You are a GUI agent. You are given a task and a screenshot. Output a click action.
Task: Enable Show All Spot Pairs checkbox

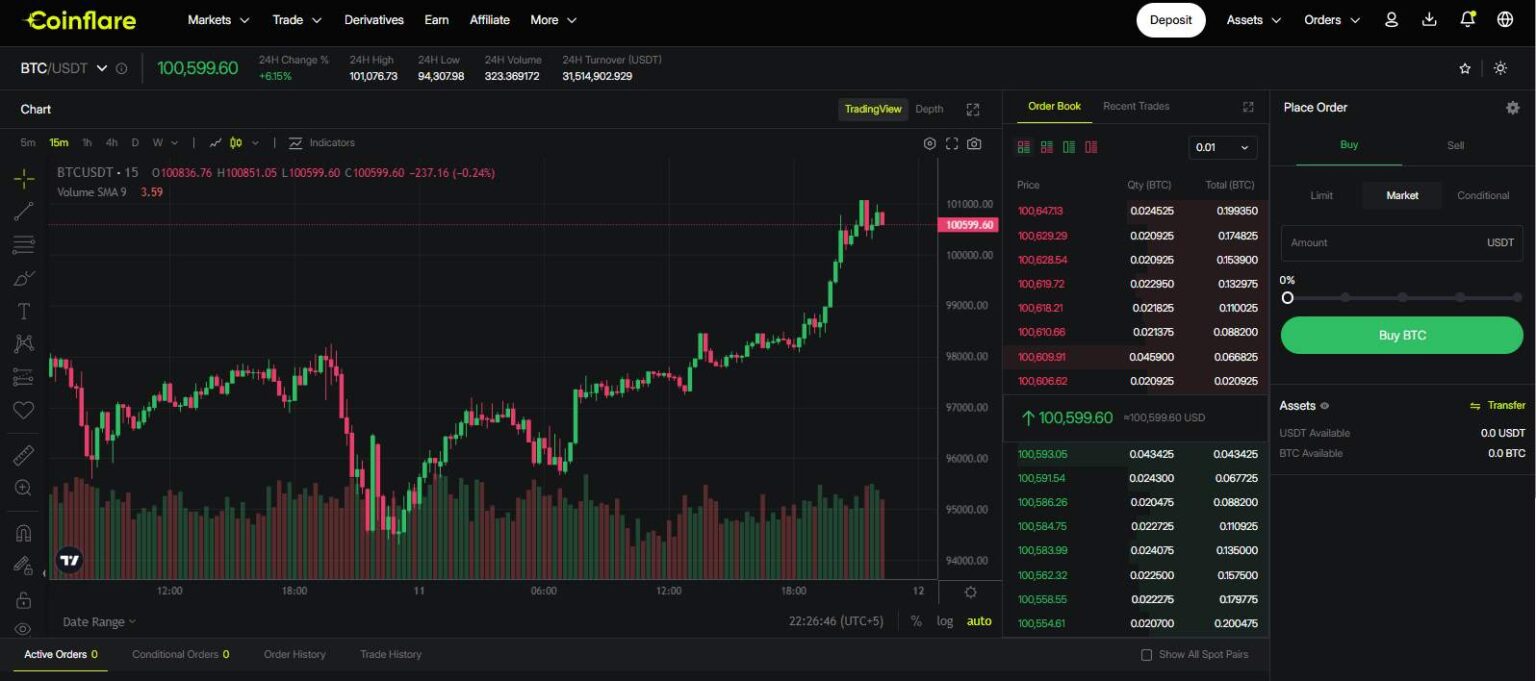1145,654
